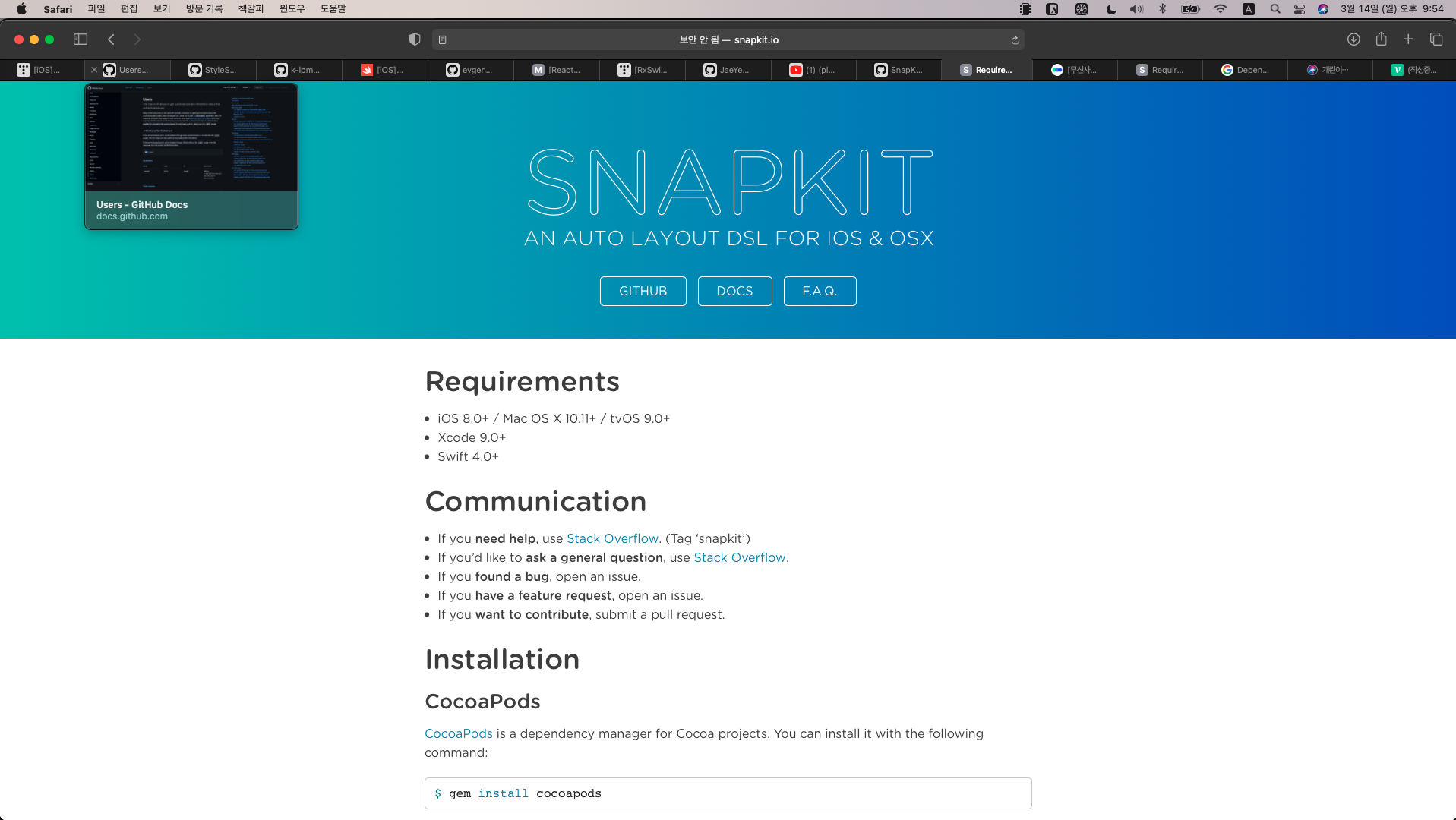This screenshot has height=820, width=1456.
Task: Open the Downloads icon in Safari toolbar
Action: tap(1353, 39)
